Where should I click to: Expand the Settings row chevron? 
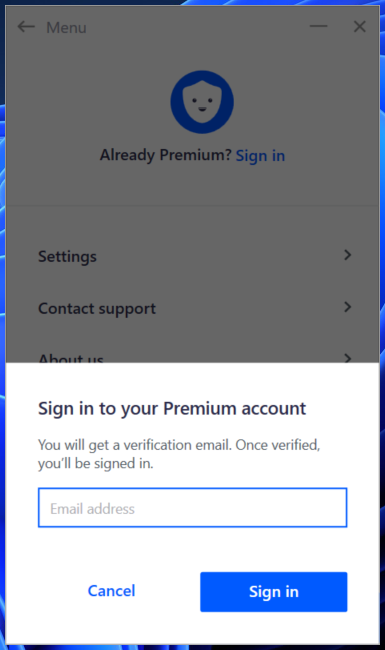point(347,255)
